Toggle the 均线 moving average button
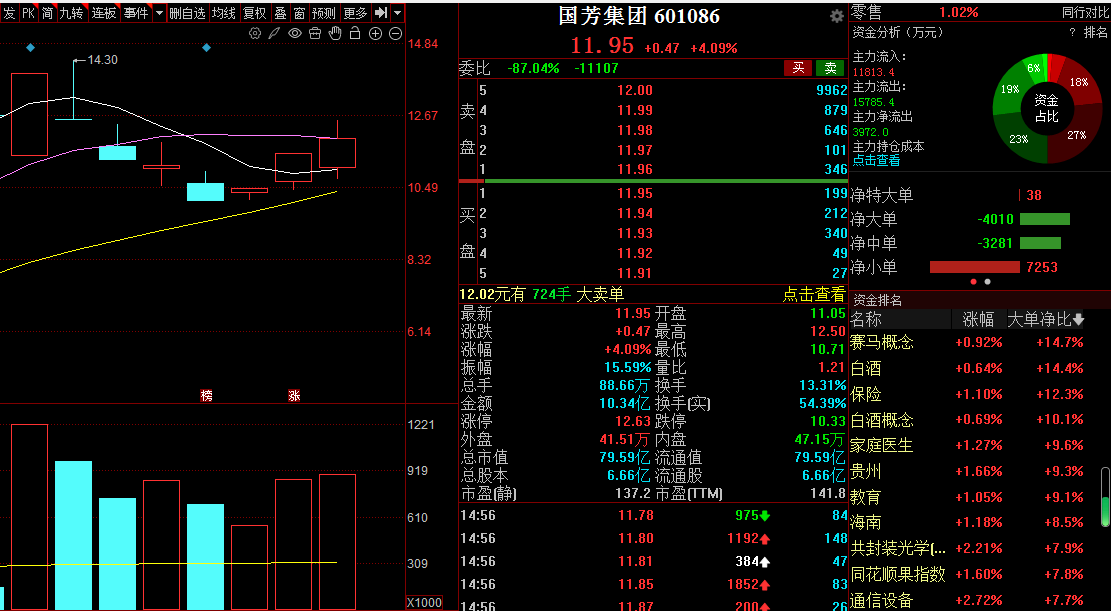 (224, 13)
